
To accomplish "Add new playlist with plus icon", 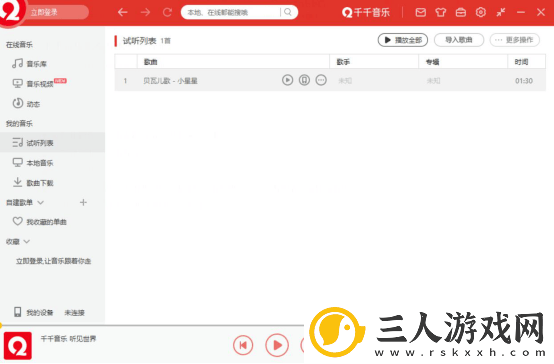I will pyautogui.click(x=83, y=202).
